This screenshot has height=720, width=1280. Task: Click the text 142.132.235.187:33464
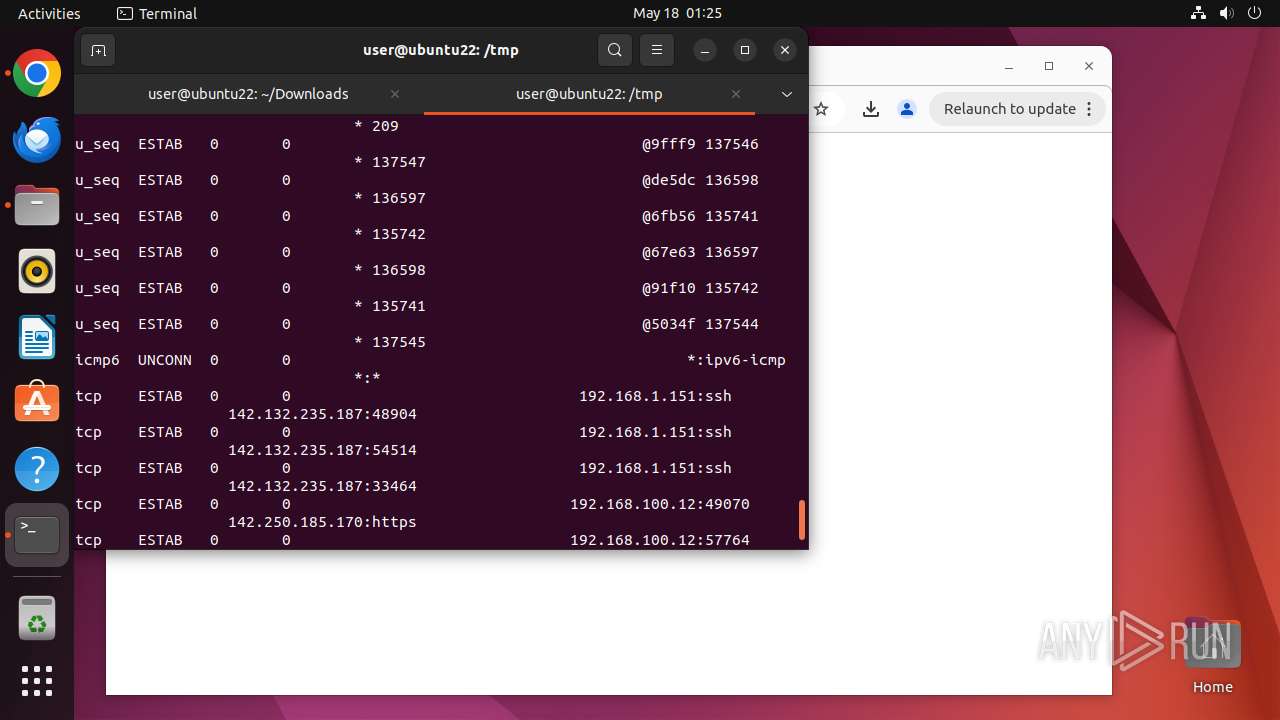[322, 486]
